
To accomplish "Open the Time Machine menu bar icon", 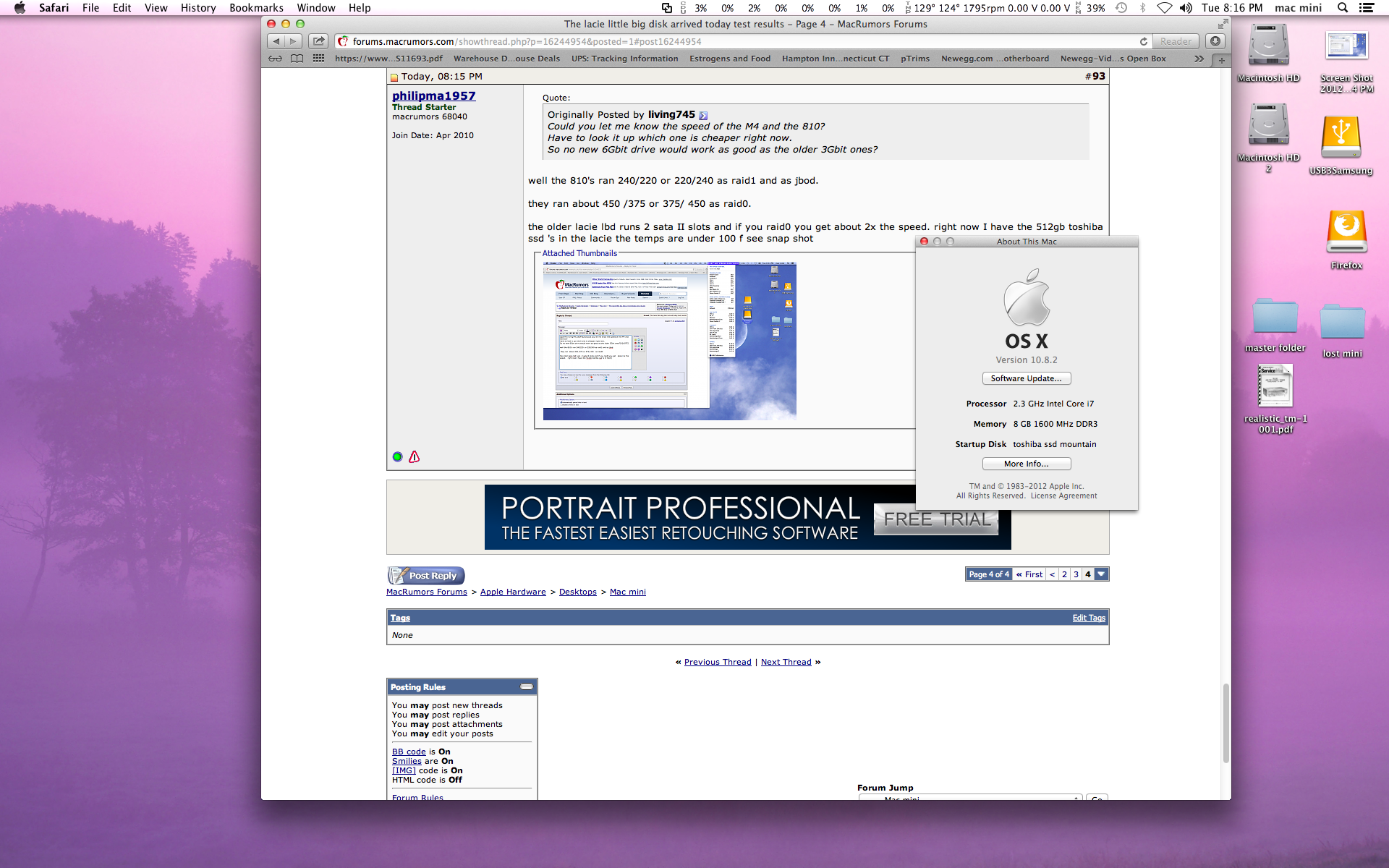I will click(x=1121, y=8).
